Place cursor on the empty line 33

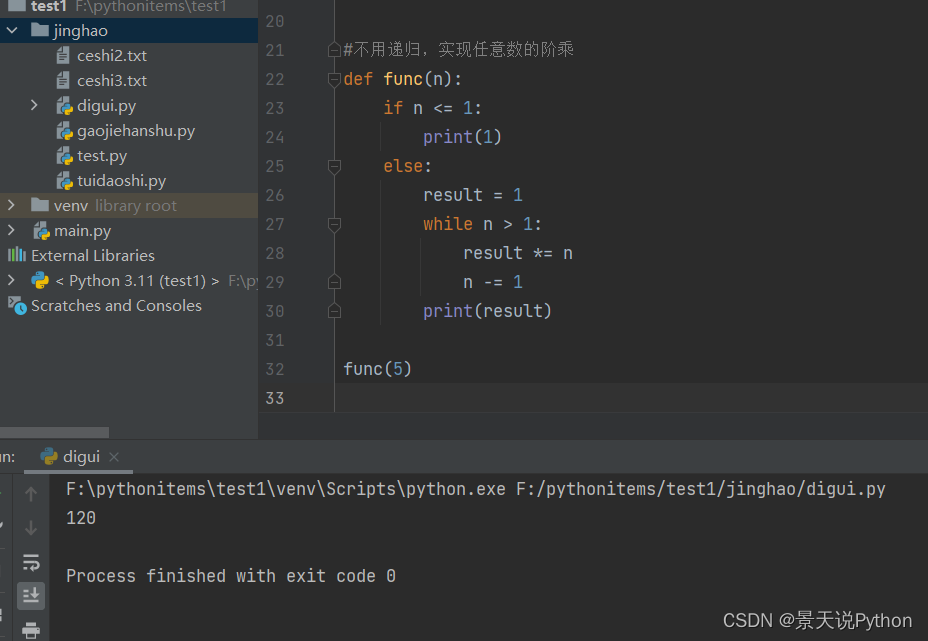coord(631,398)
